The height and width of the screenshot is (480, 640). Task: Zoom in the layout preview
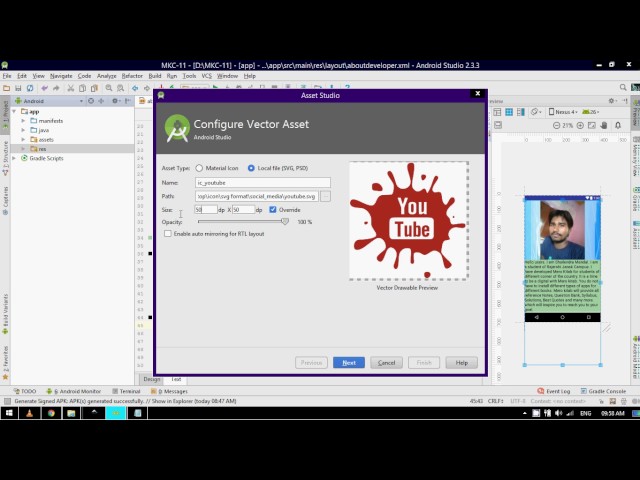tap(580, 126)
